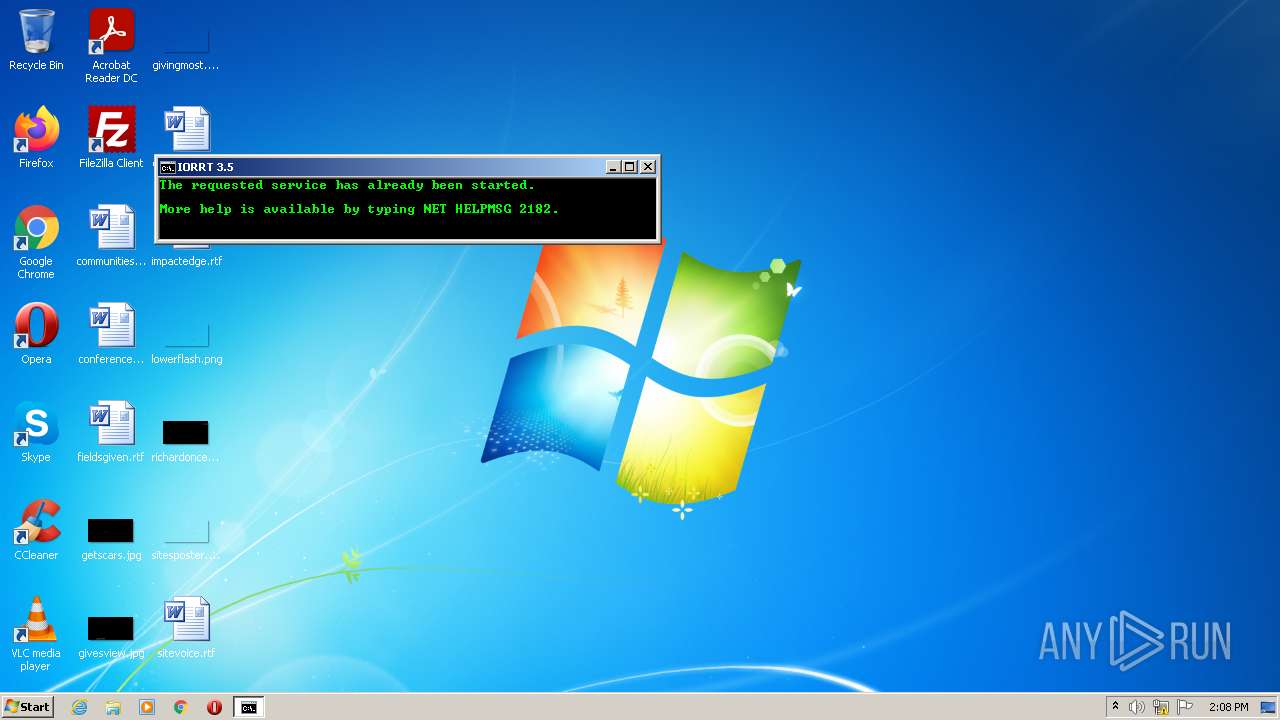Screen dimensions: 1280x720
Task: Switch to the console taskbar button
Action: (x=248, y=707)
